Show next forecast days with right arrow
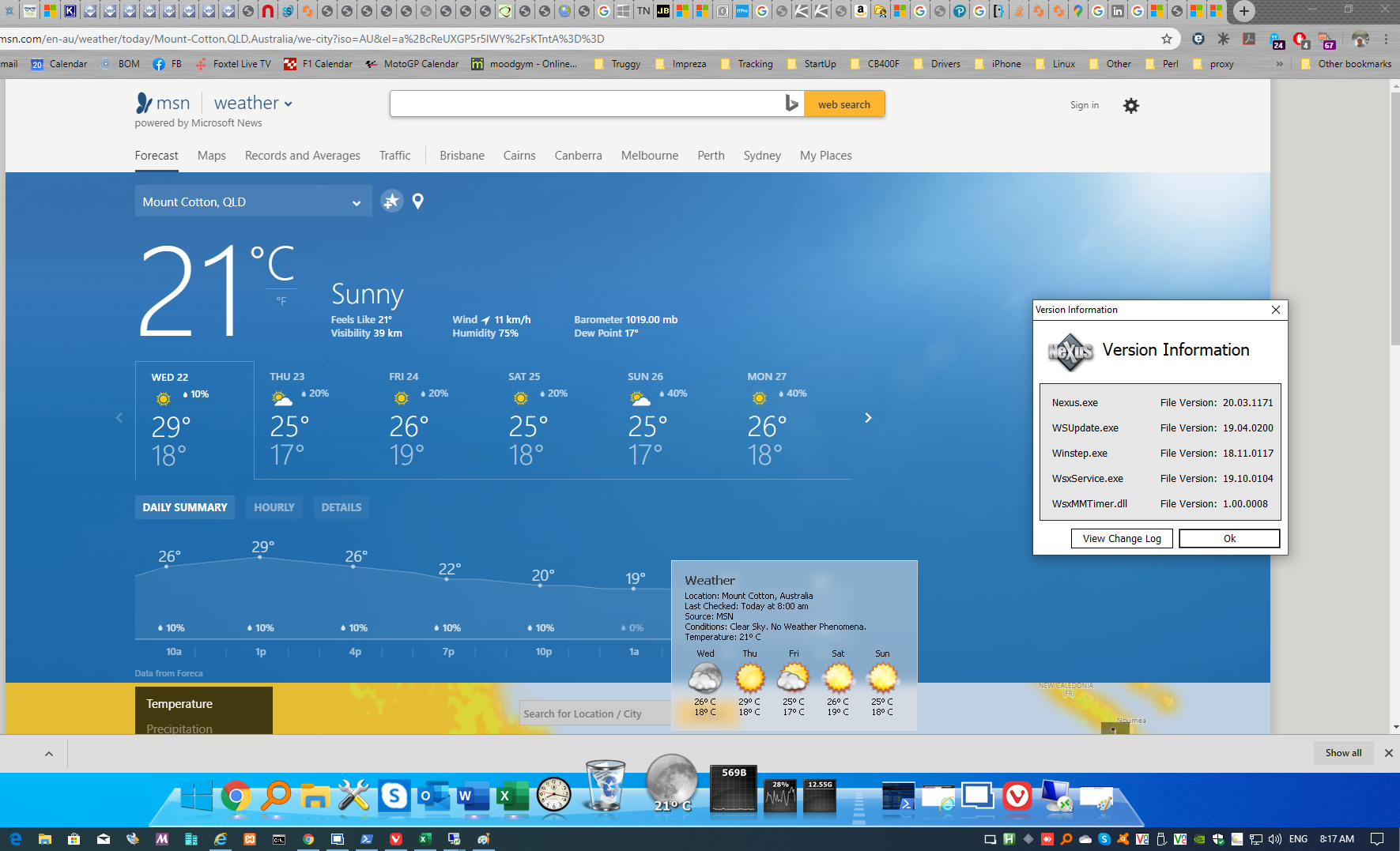Screen dimensions: 1400x851 click(868, 418)
